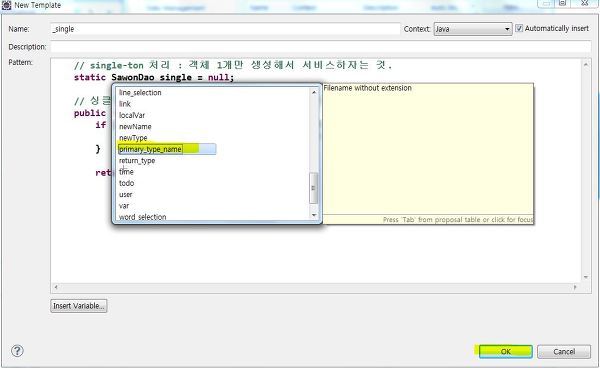Click into the Description input field
The image size is (600, 368).
tap(321, 47)
